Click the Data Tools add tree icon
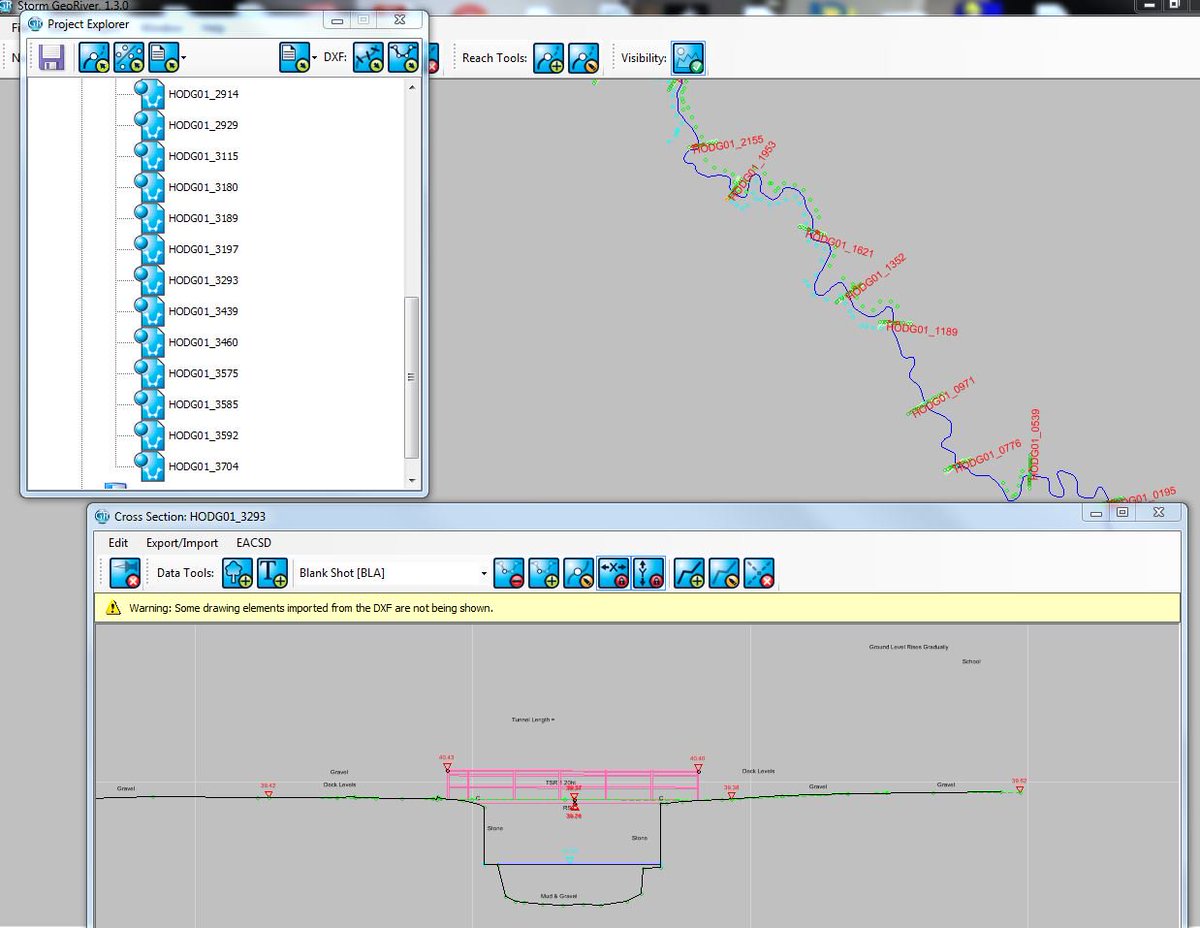 [x=237, y=573]
